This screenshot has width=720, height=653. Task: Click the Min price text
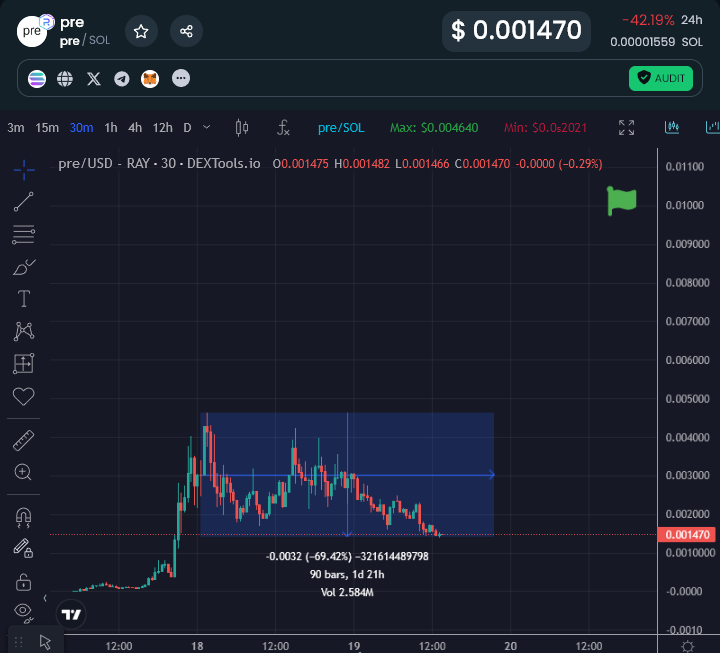coord(546,128)
